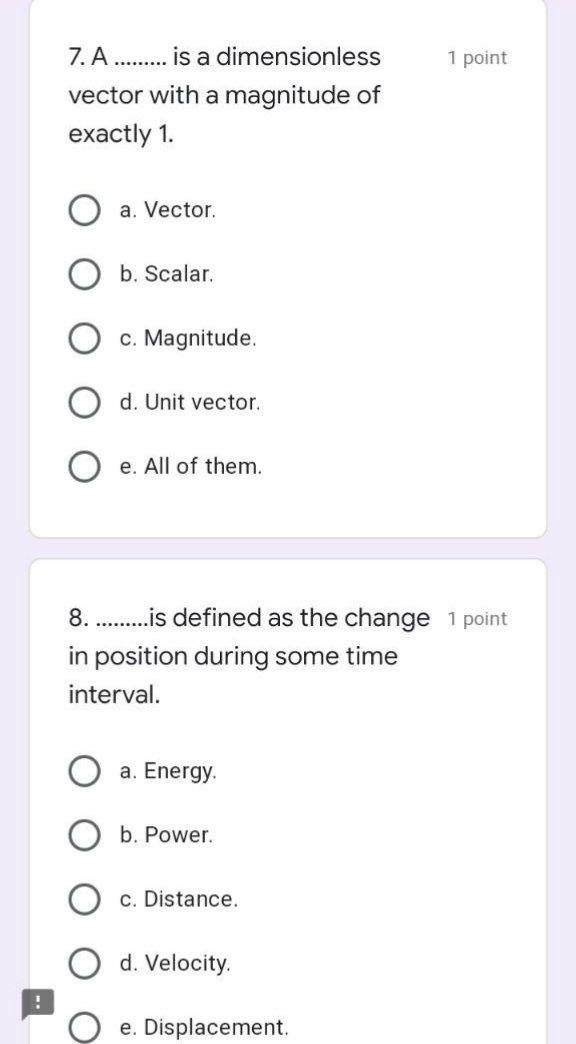Select answer 'c. Magnitude.' for question 7

[84, 338]
